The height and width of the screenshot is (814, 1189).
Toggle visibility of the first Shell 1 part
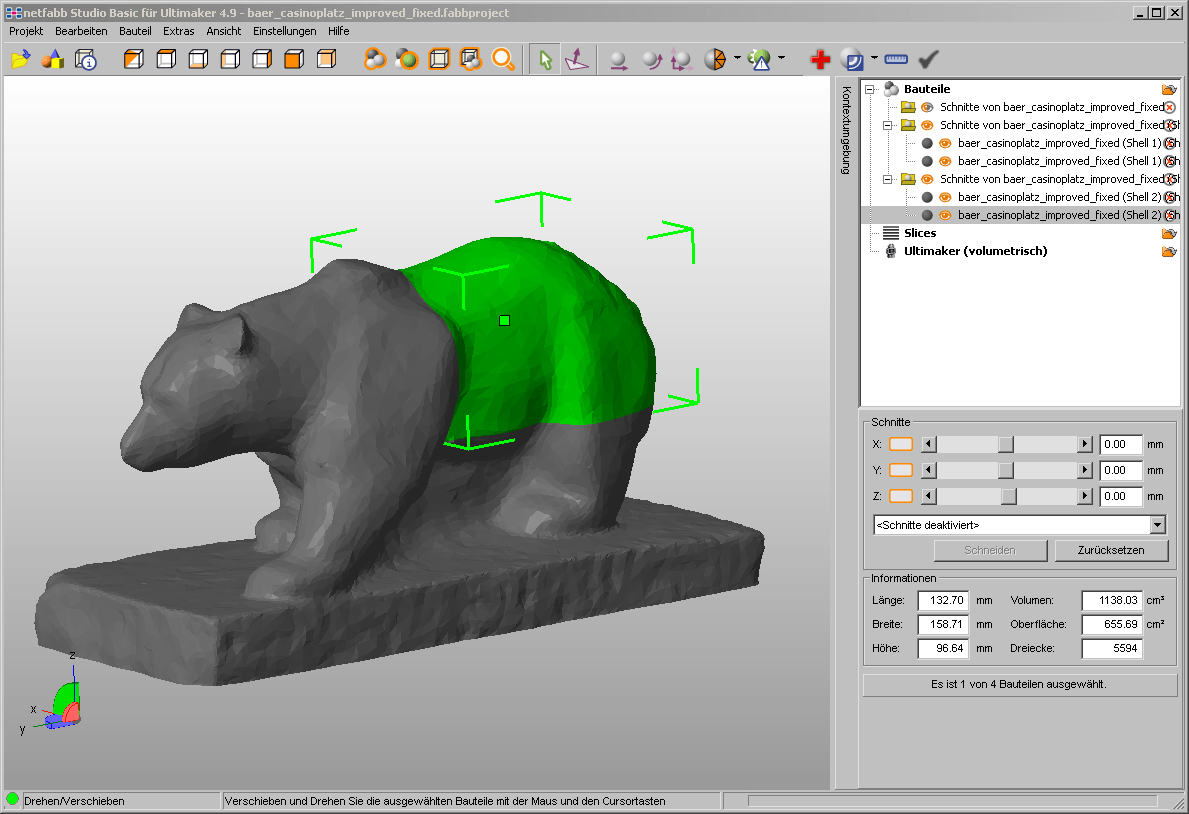coord(945,143)
